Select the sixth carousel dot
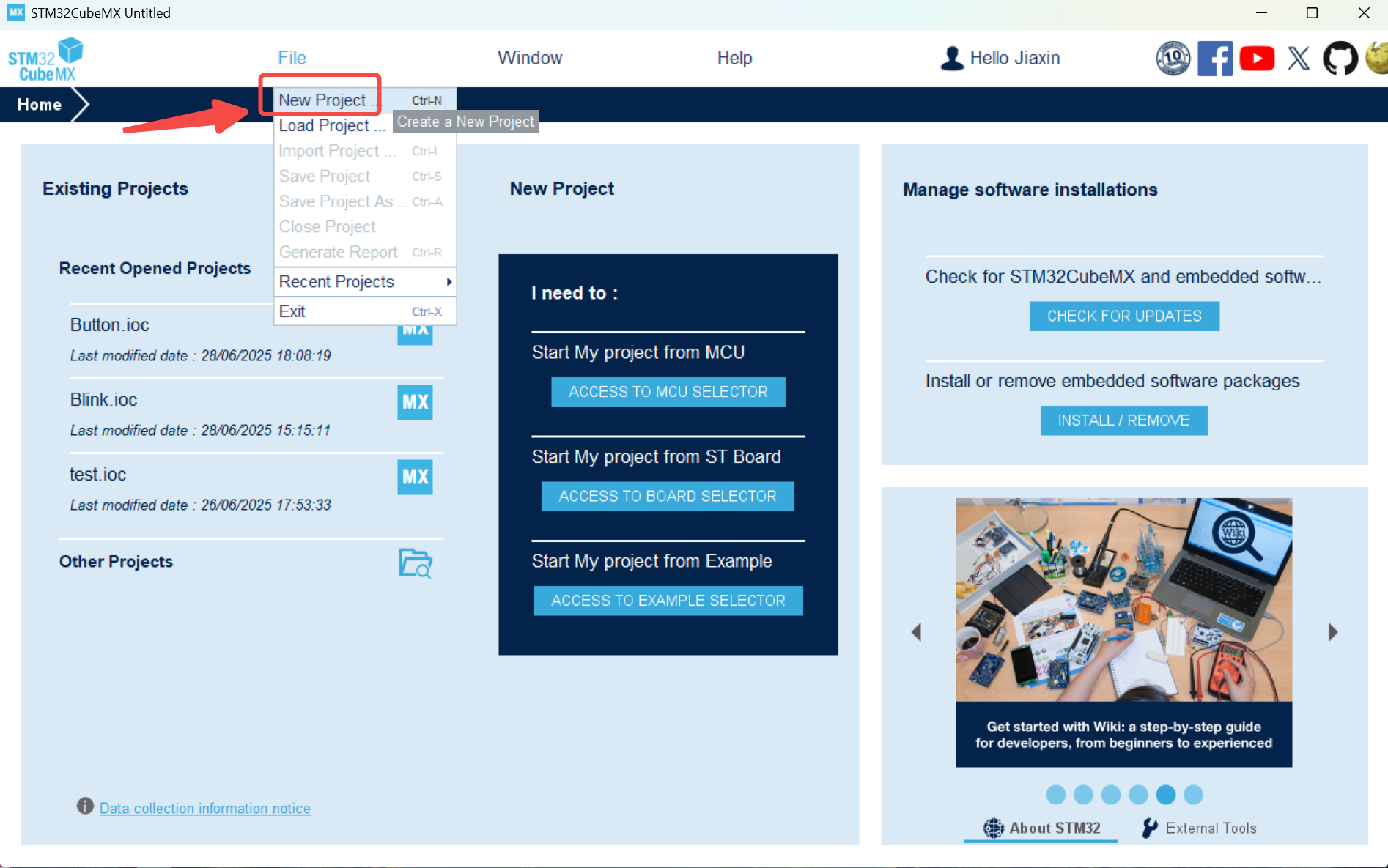The width and height of the screenshot is (1388, 868). 1194,795
